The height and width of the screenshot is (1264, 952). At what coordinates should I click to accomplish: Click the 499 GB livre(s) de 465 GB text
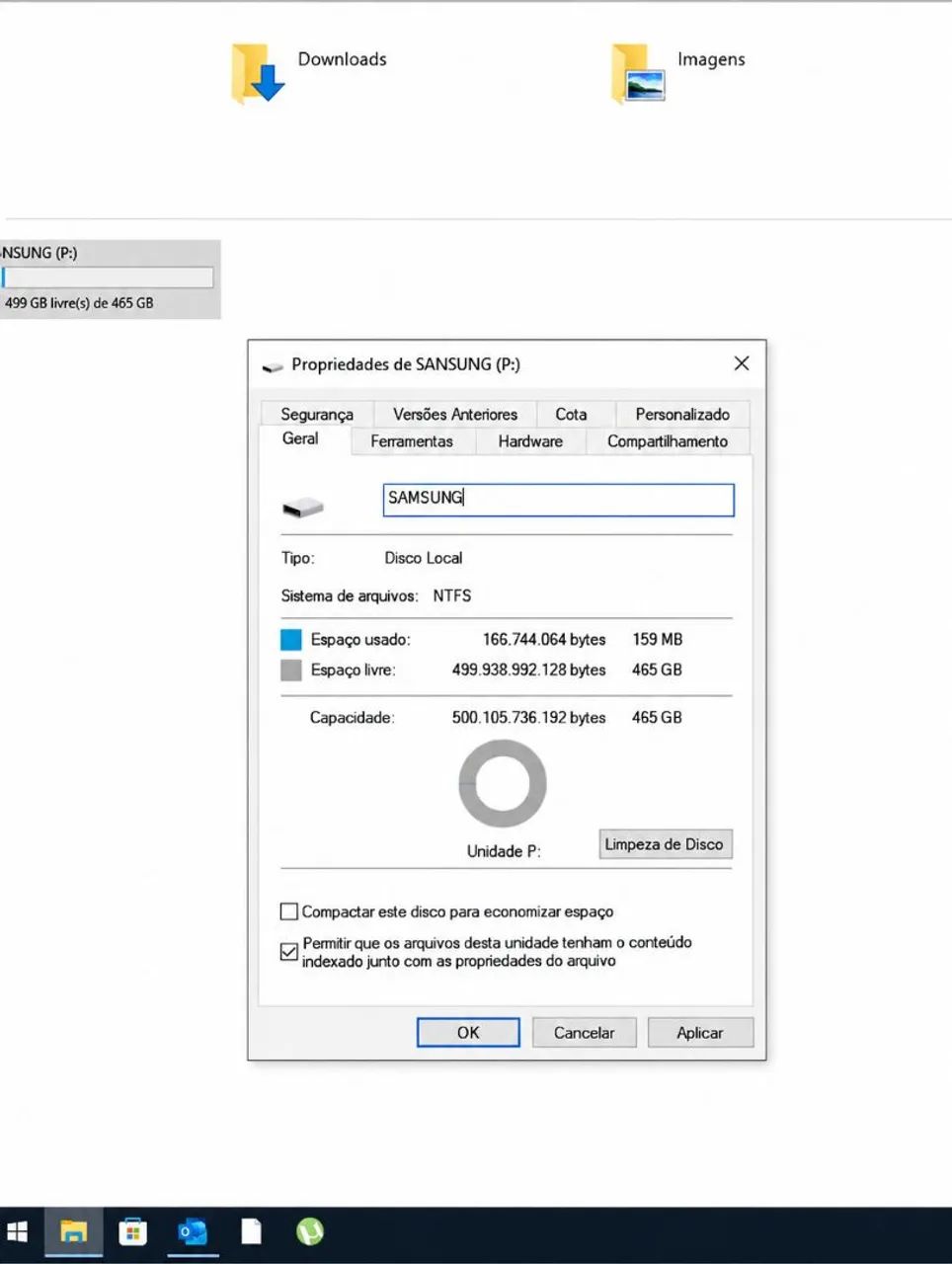[79, 303]
